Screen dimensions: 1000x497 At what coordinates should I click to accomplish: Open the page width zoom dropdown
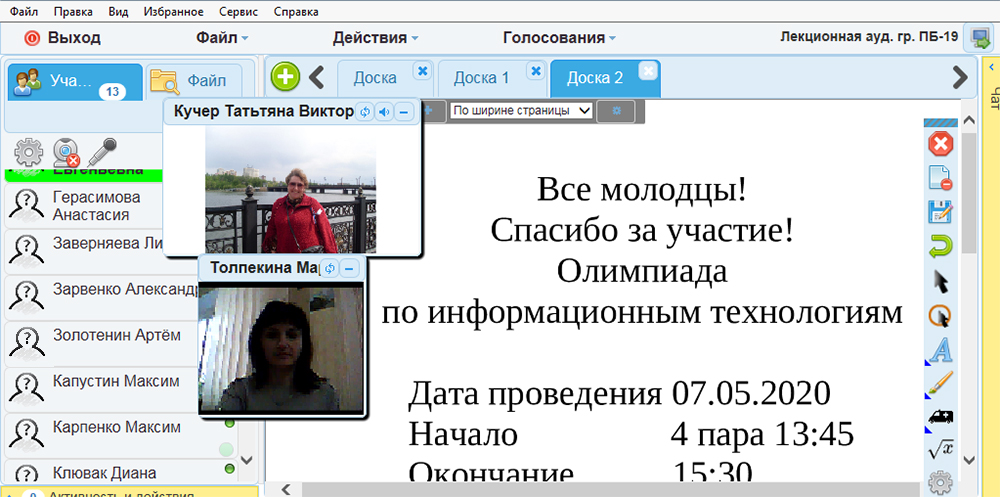(x=521, y=110)
